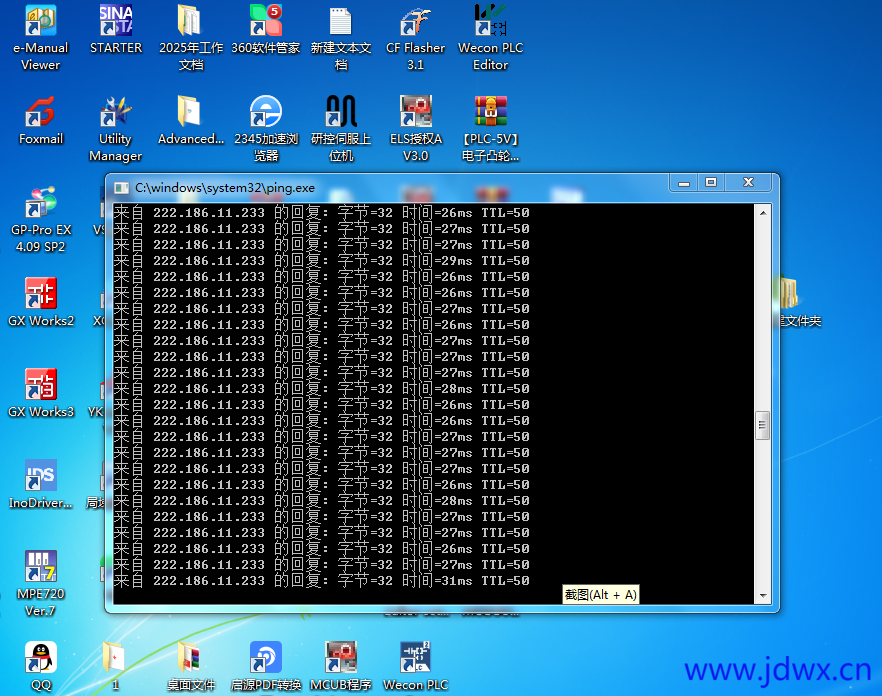Click the ping.exe title path text
This screenshot has height=696, width=882.
(x=224, y=188)
